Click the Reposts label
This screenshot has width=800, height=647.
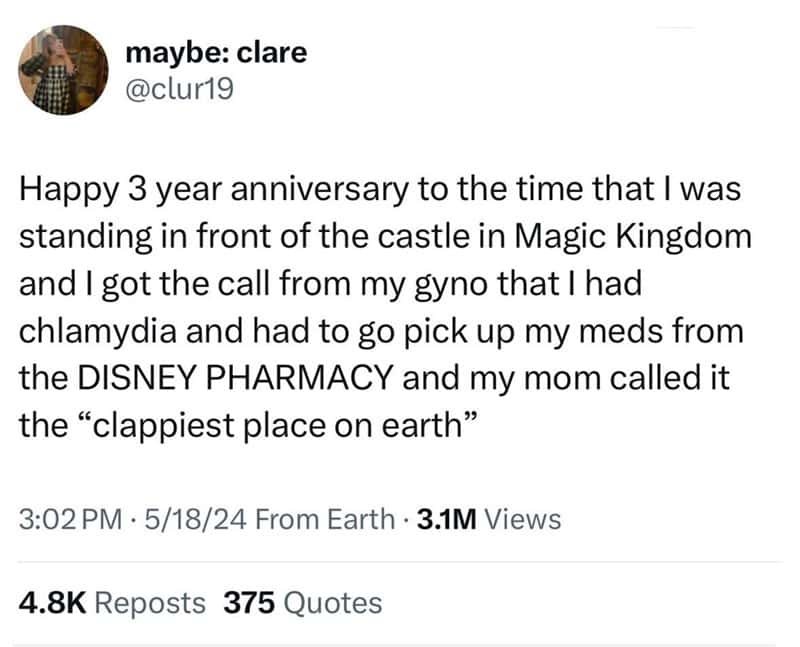pyautogui.click(x=151, y=603)
